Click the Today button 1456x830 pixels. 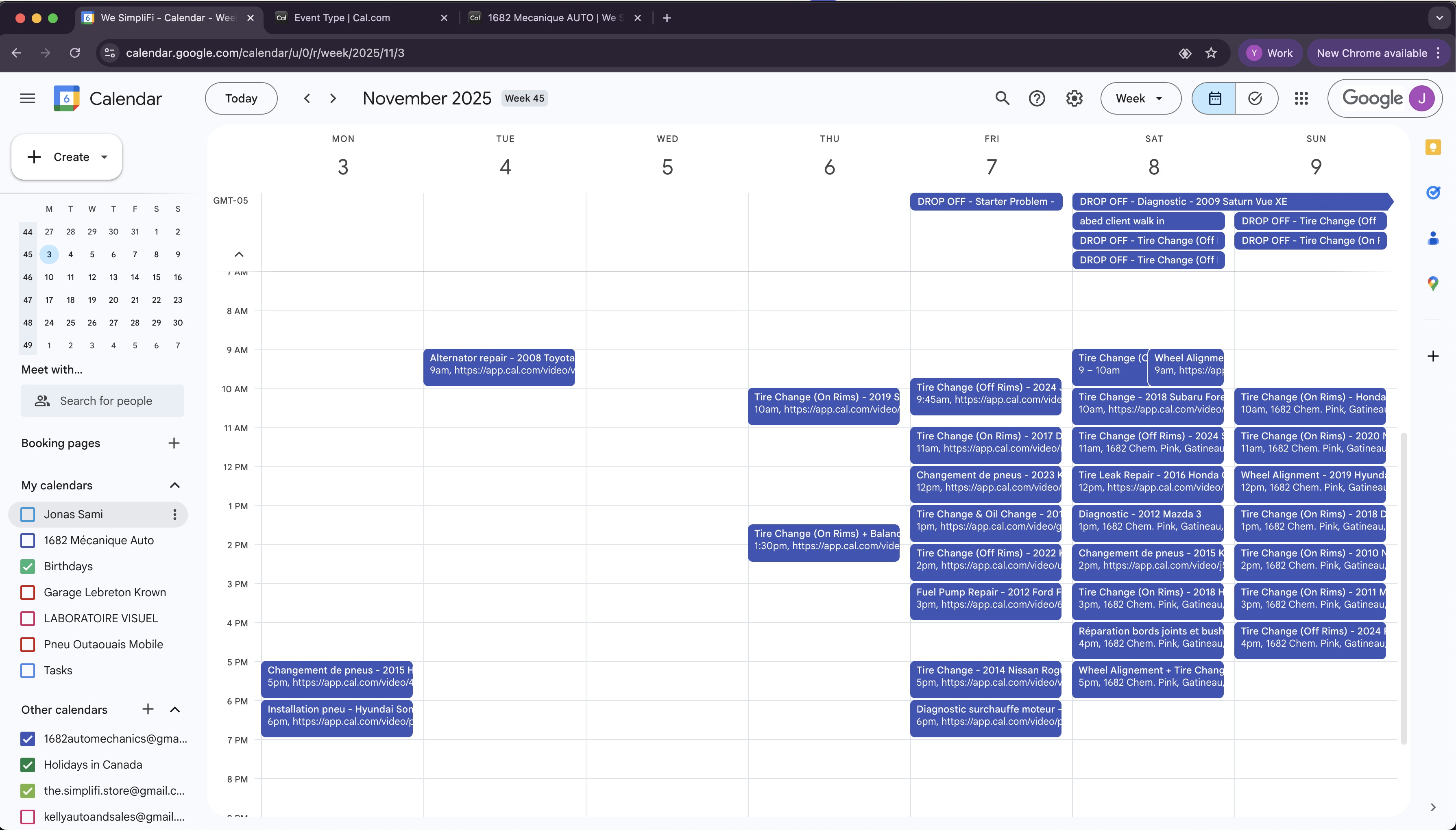point(241,99)
